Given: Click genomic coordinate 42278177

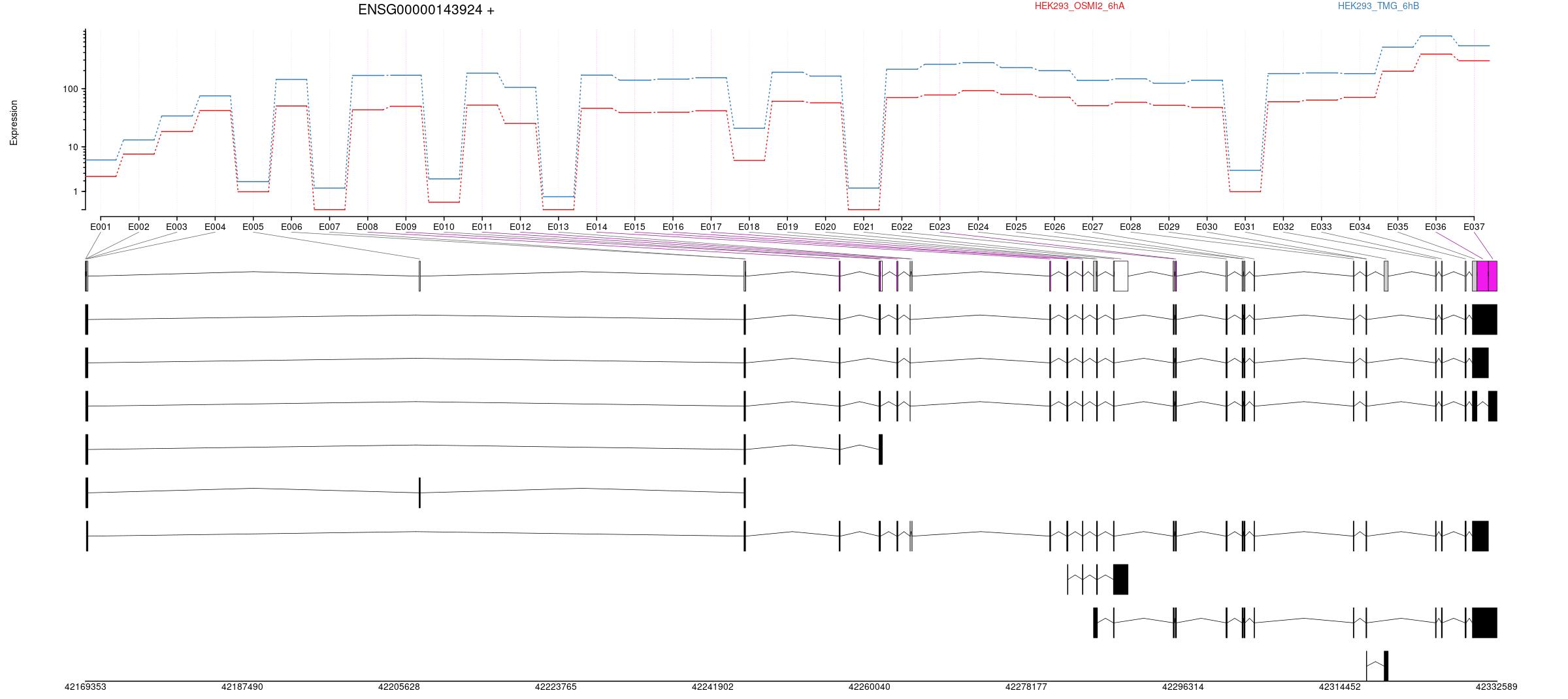Looking at the screenshot, I should point(1026,687).
